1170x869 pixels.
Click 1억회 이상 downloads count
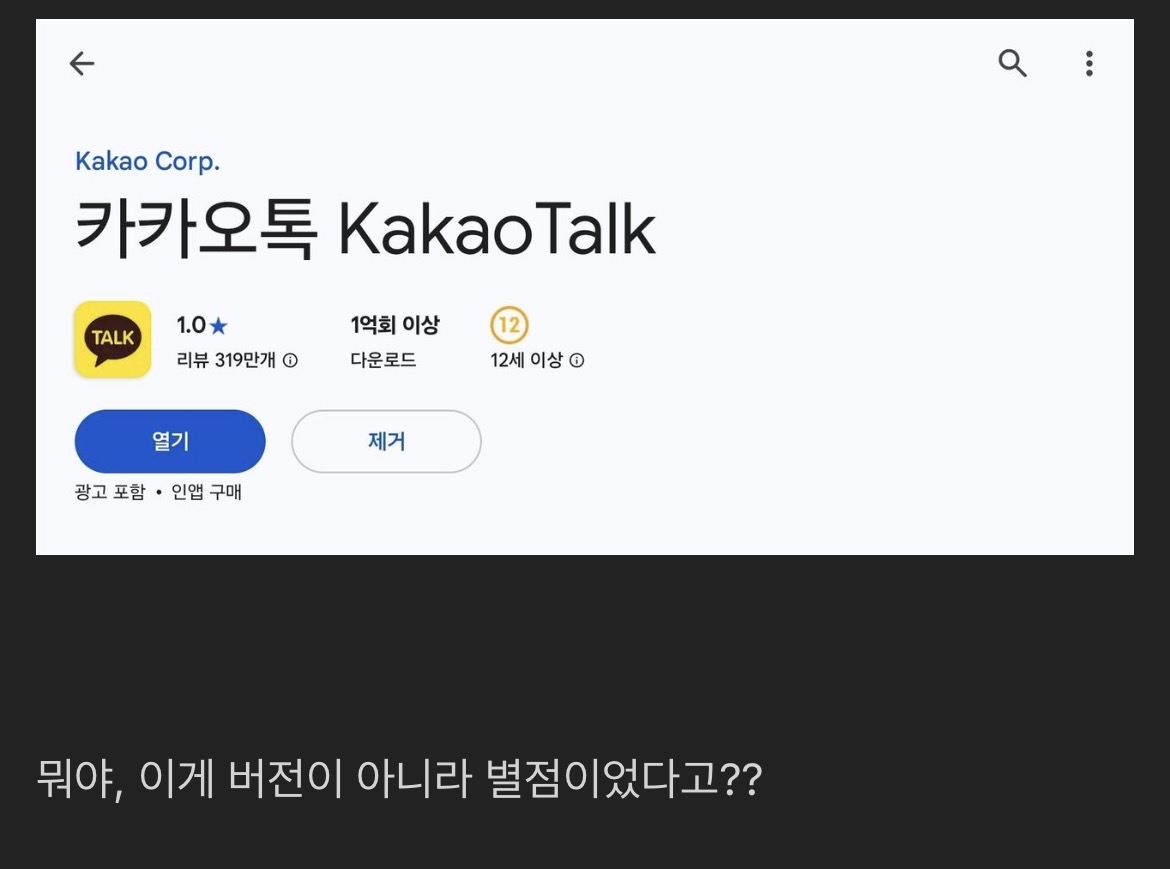394,323
